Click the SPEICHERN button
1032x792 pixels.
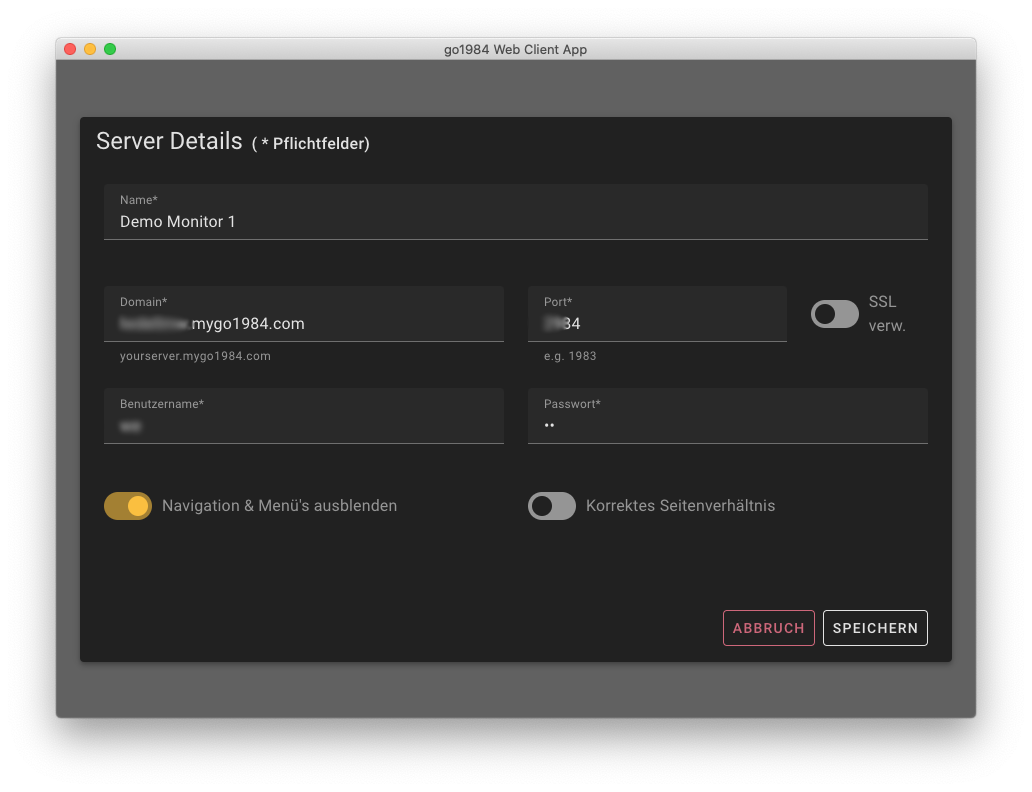pos(875,628)
